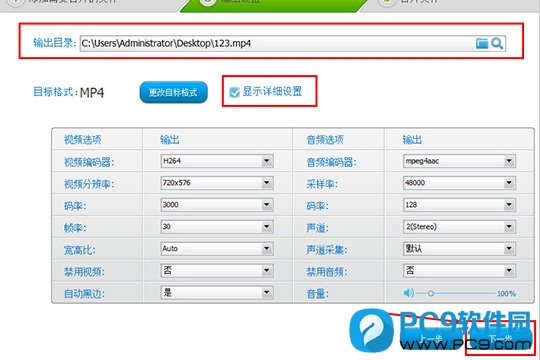Click the 声道采集 row label
Viewport: 540px width, 360px height.
[x=326, y=250]
